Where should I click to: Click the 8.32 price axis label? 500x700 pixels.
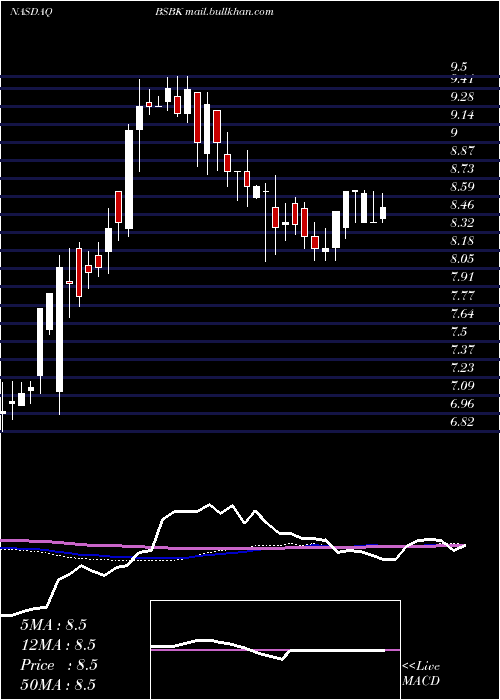pos(462,223)
